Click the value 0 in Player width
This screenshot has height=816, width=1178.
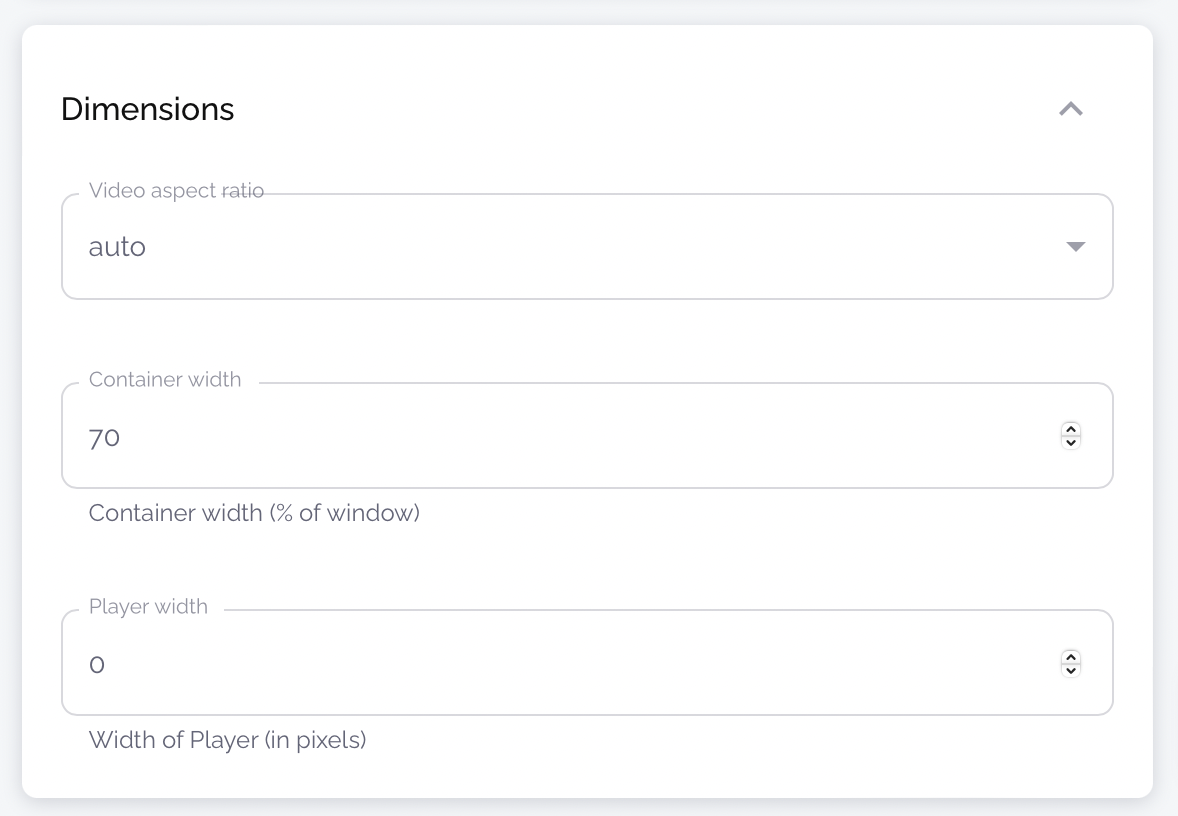(x=97, y=664)
